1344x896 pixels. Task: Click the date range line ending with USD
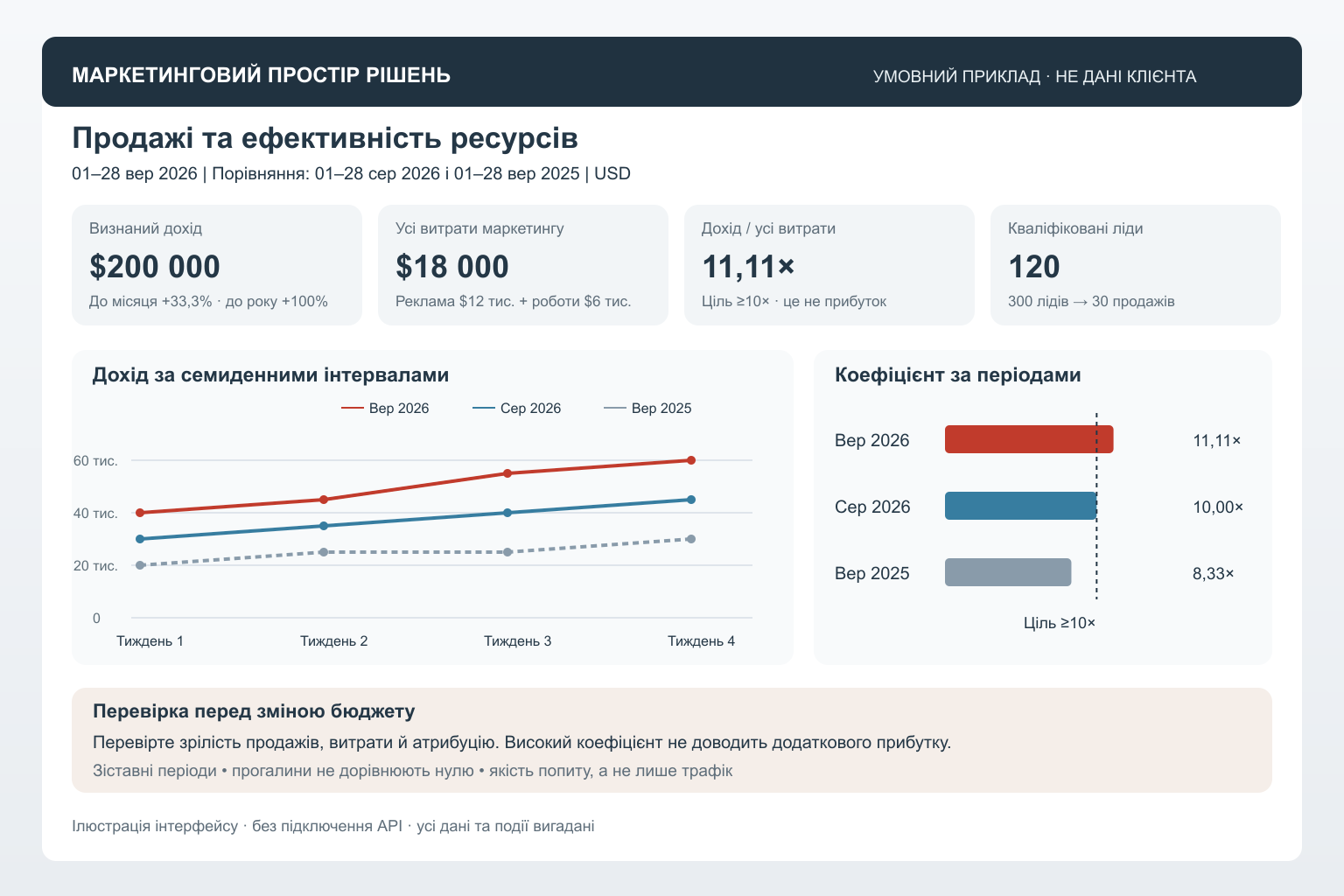[x=351, y=173]
